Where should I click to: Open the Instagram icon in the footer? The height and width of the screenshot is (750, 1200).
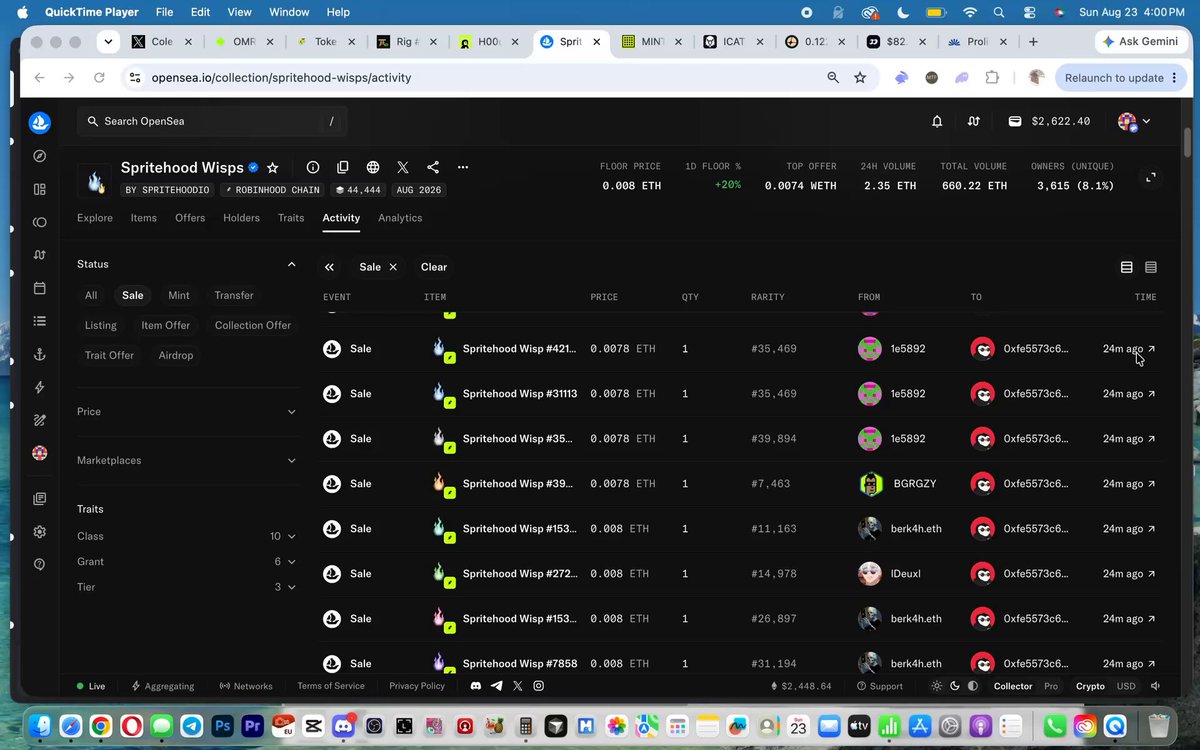(539, 686)
